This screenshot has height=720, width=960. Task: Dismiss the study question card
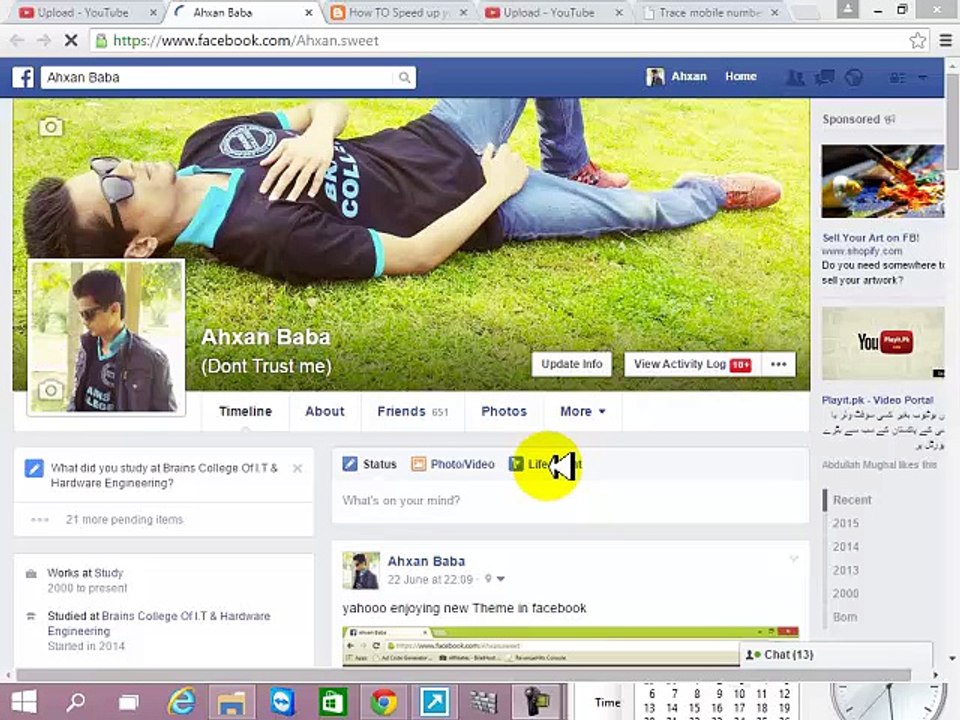(x=298, y=468)
